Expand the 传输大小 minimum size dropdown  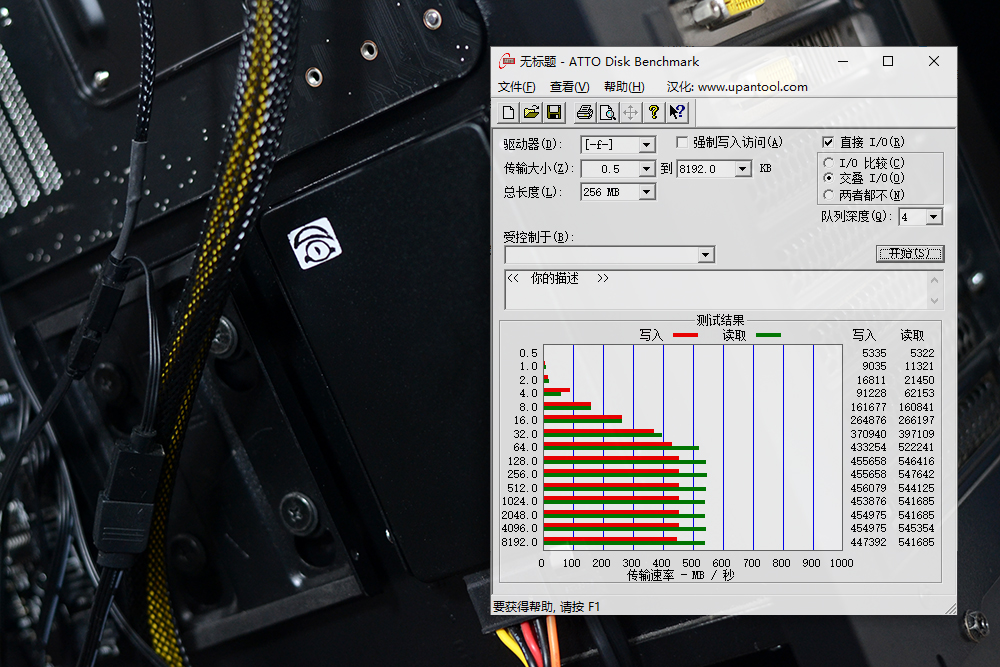point(646,169)
